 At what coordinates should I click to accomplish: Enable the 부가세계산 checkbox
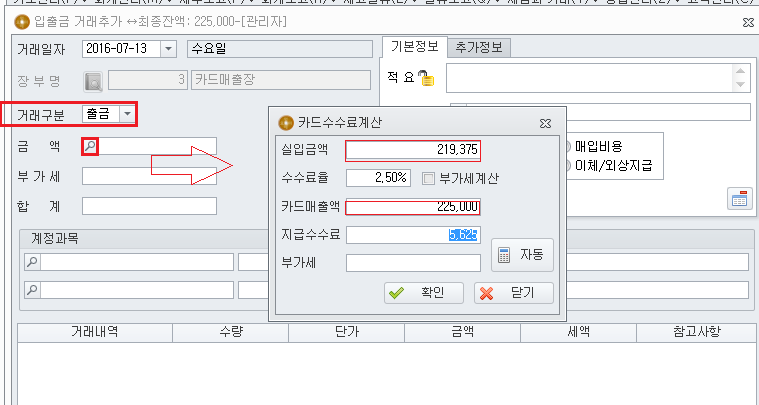pos(428,179)
